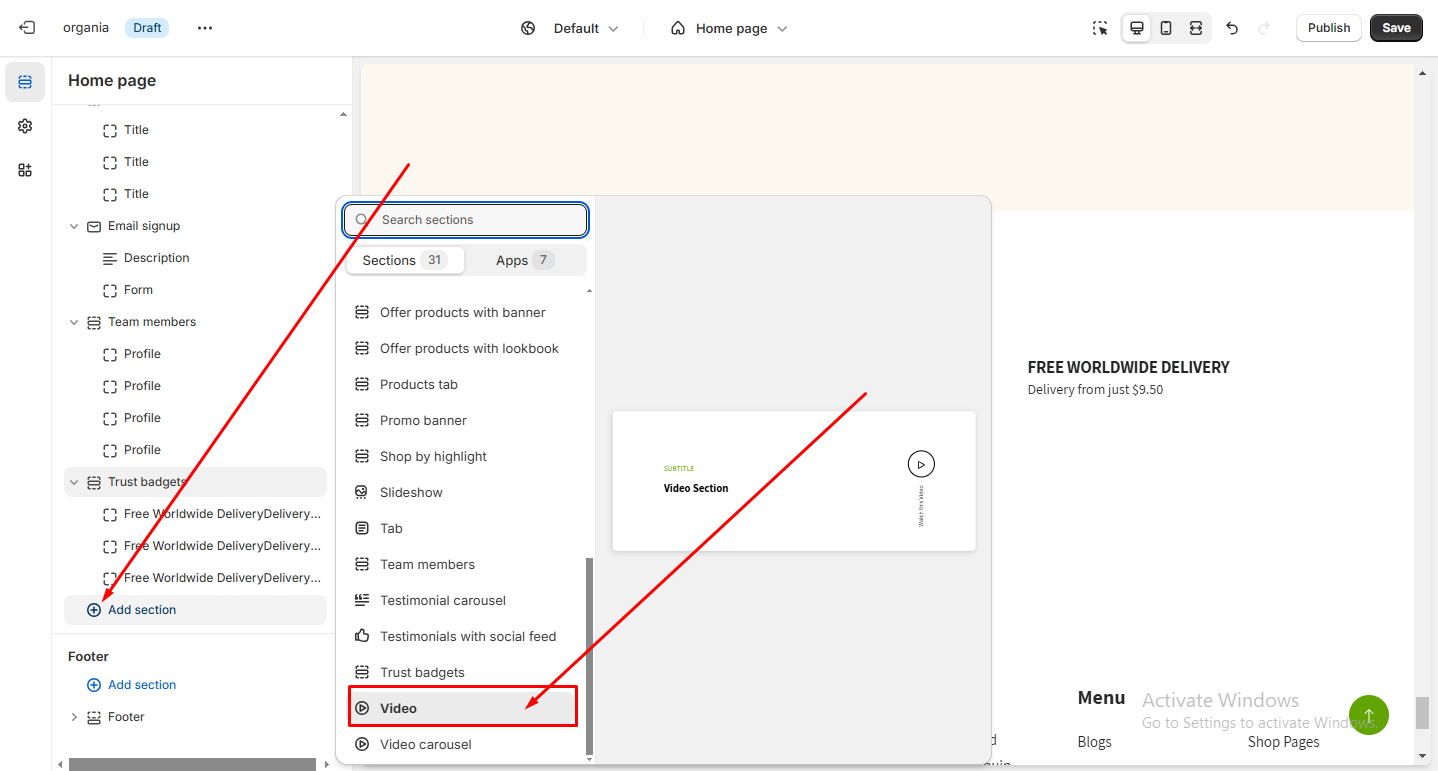The width and height of the screenshot is (1438, 771).
Task: Click the Menu footer heading
Action: coord(1101,698)
